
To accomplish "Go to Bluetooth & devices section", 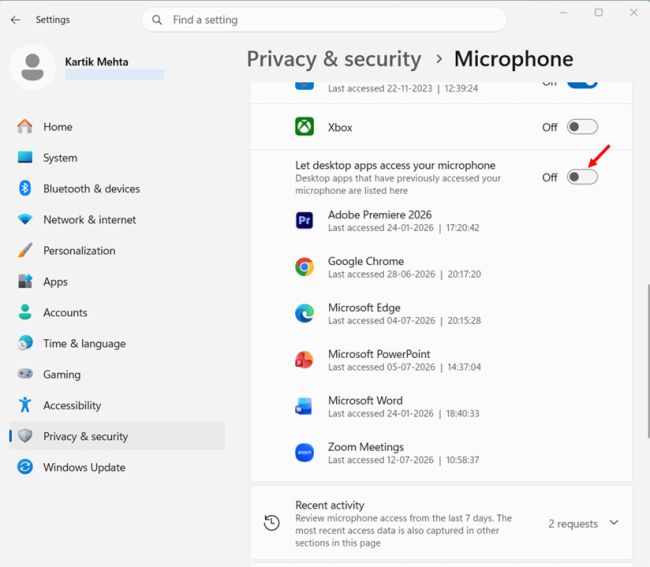I will (x=117, y=189).
